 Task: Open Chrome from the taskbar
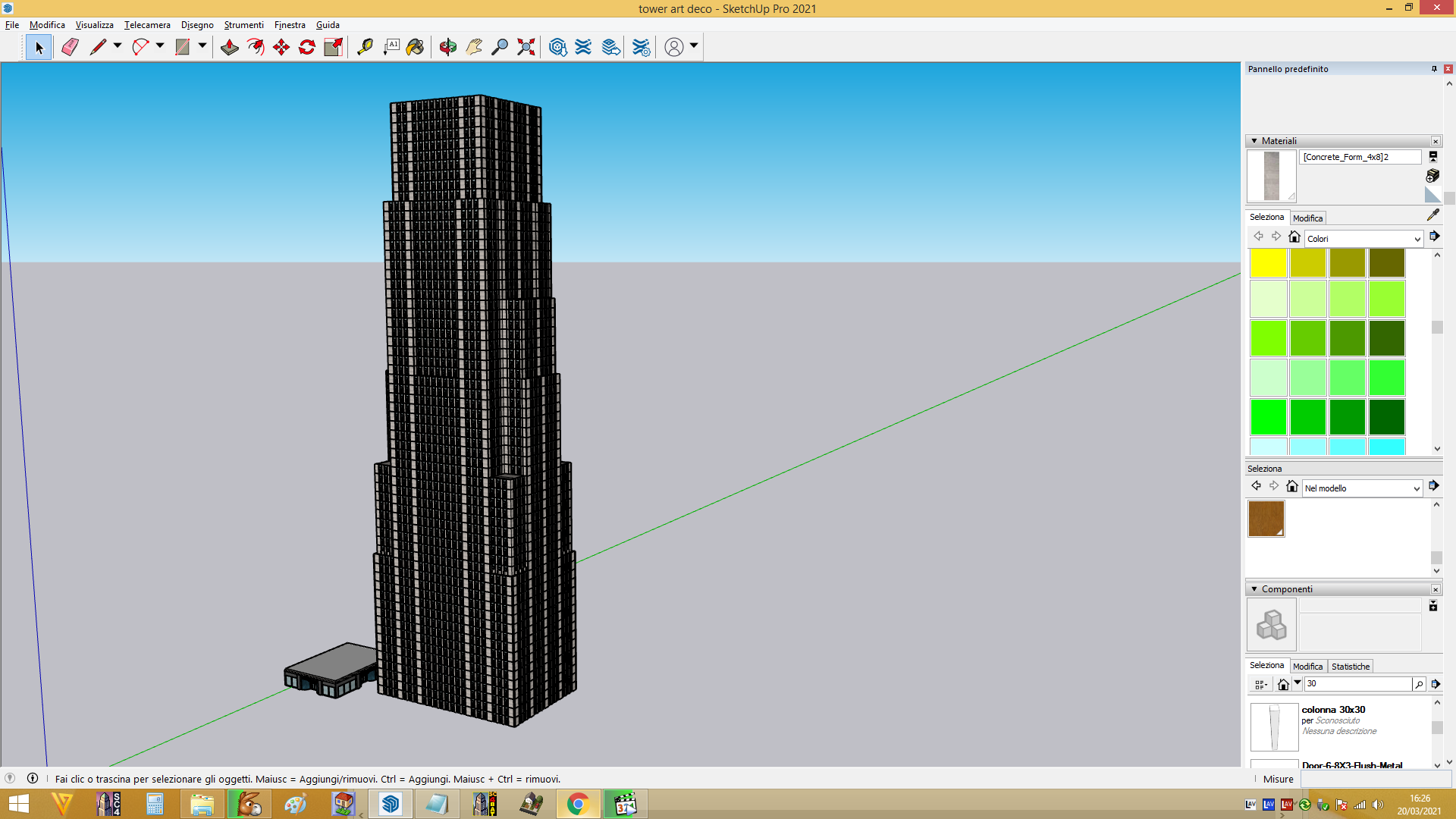tap(578, 804)
